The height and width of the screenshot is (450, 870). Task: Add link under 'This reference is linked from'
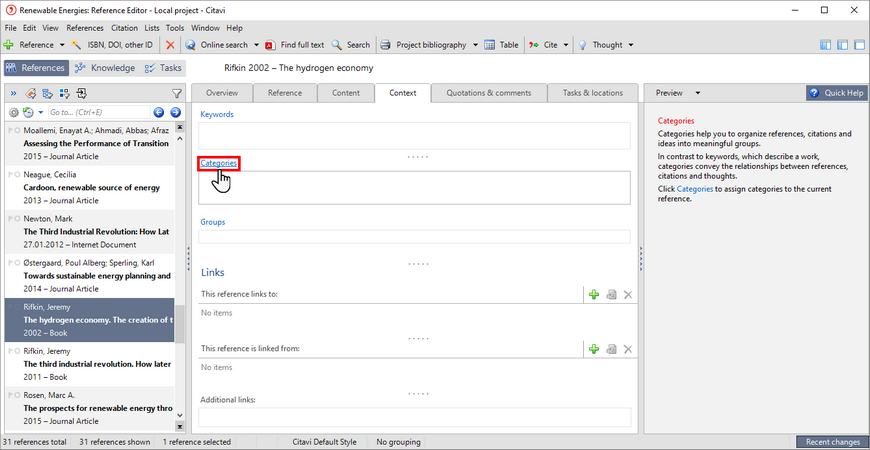(x=594, y=349)
